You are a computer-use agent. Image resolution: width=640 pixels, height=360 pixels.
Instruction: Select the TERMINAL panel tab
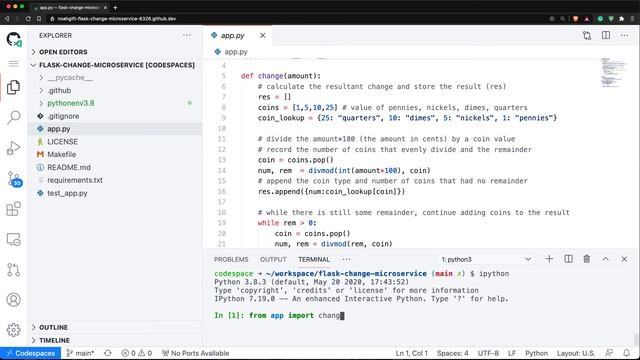pyautogui.click(x=314, y=259)
